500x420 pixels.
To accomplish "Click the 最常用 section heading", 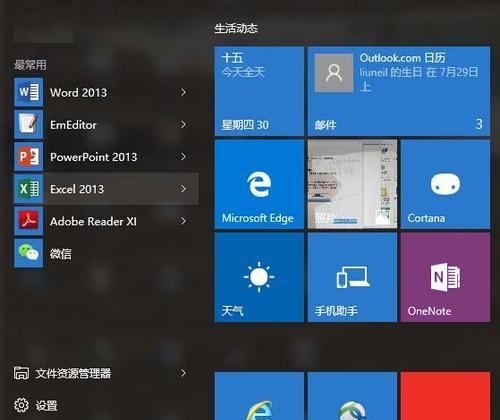I will (30, 65).
